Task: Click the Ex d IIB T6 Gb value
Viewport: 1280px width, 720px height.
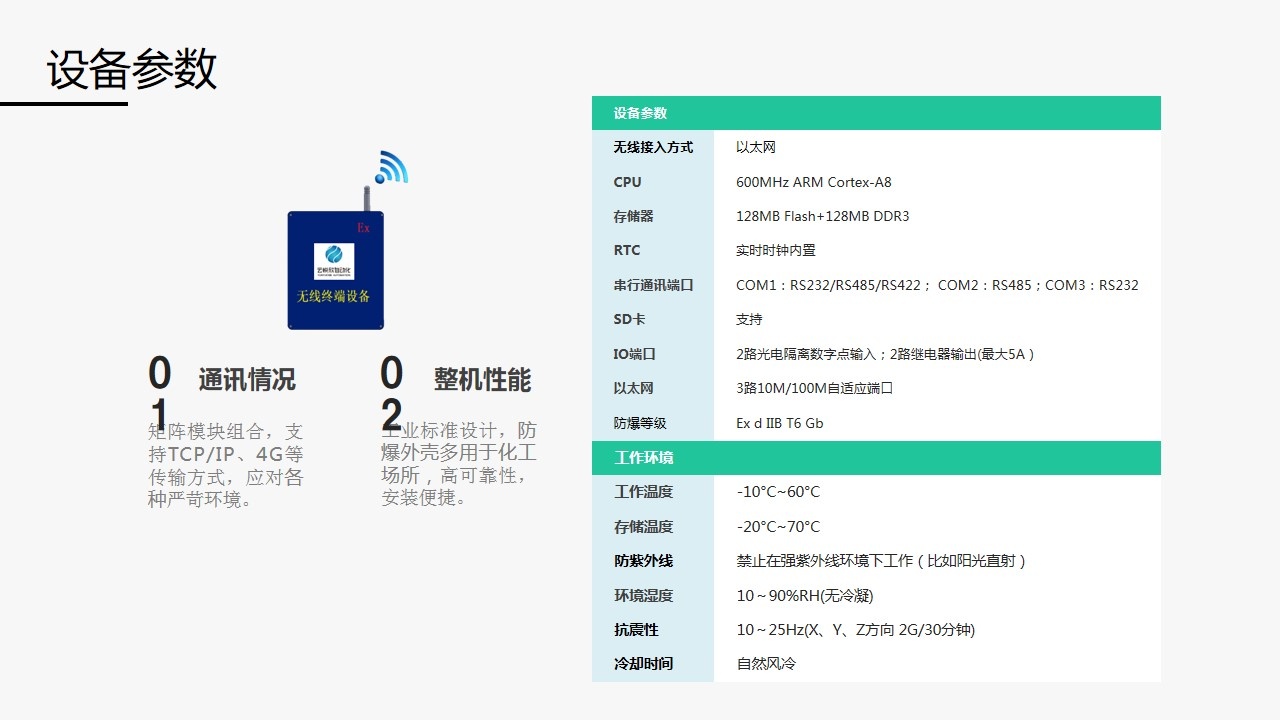Action: tap(779, 423)
